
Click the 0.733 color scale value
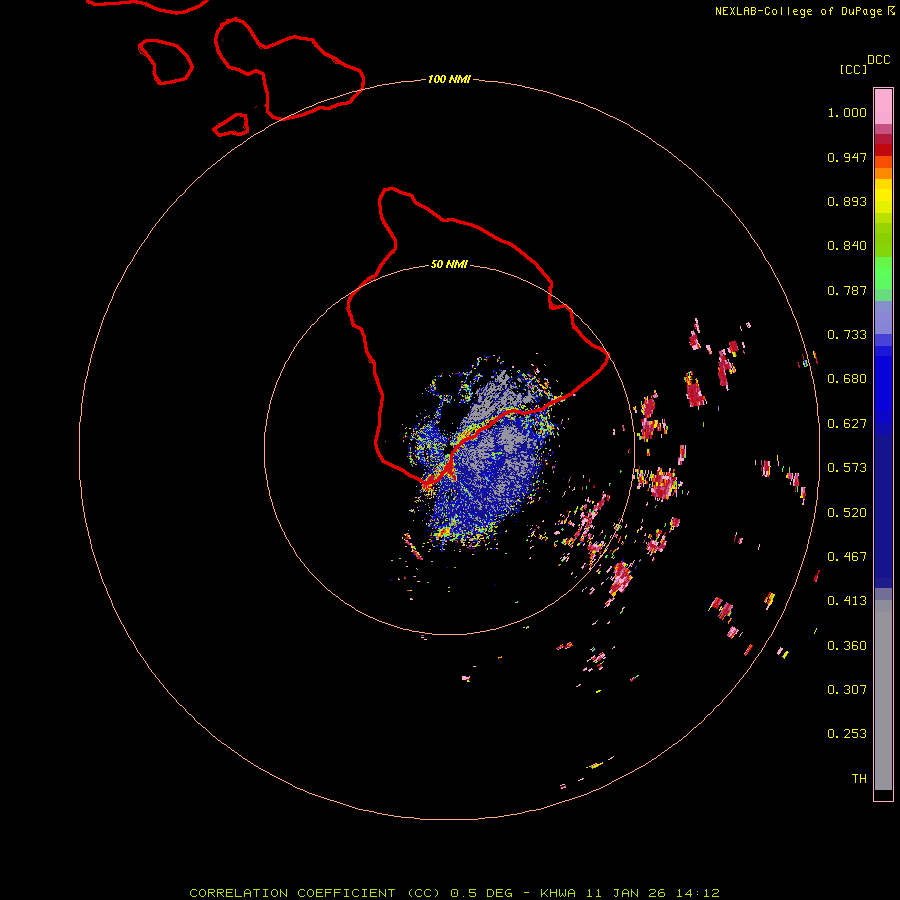[847, 335]
